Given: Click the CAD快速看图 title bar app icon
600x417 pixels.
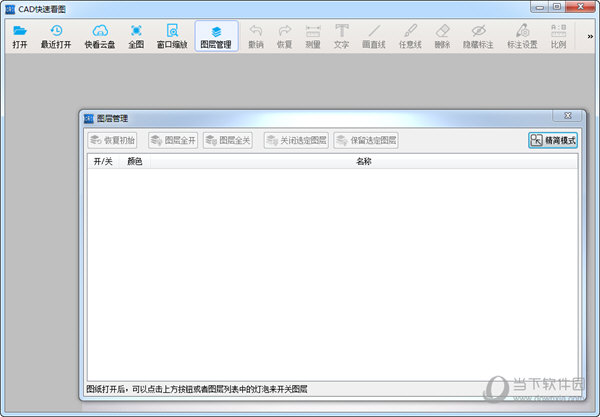Looking at the screenshot, I should click(10, 9).
